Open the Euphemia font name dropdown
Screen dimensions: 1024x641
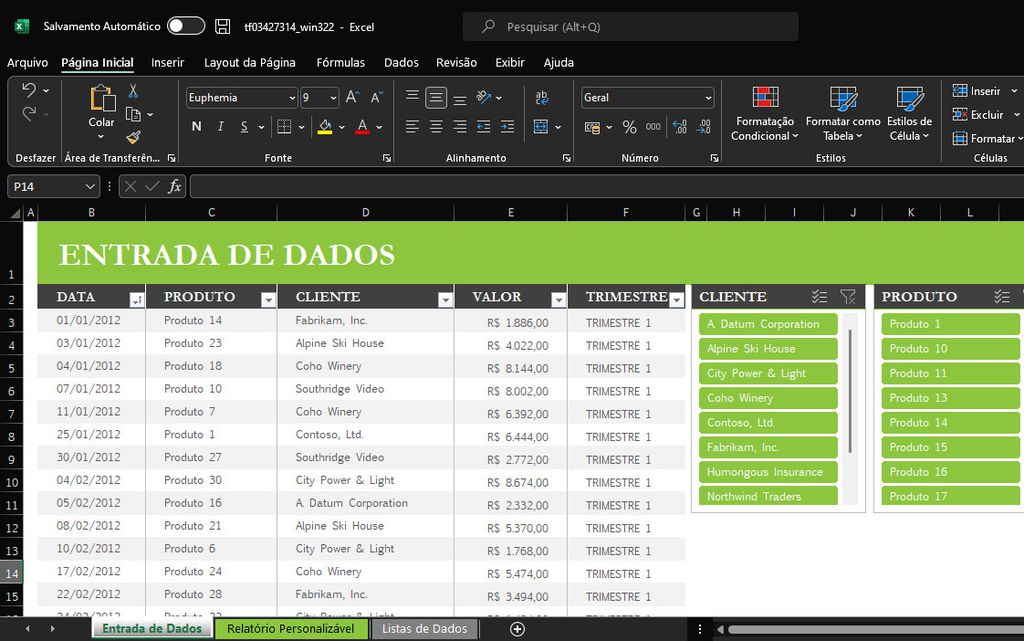292,98
